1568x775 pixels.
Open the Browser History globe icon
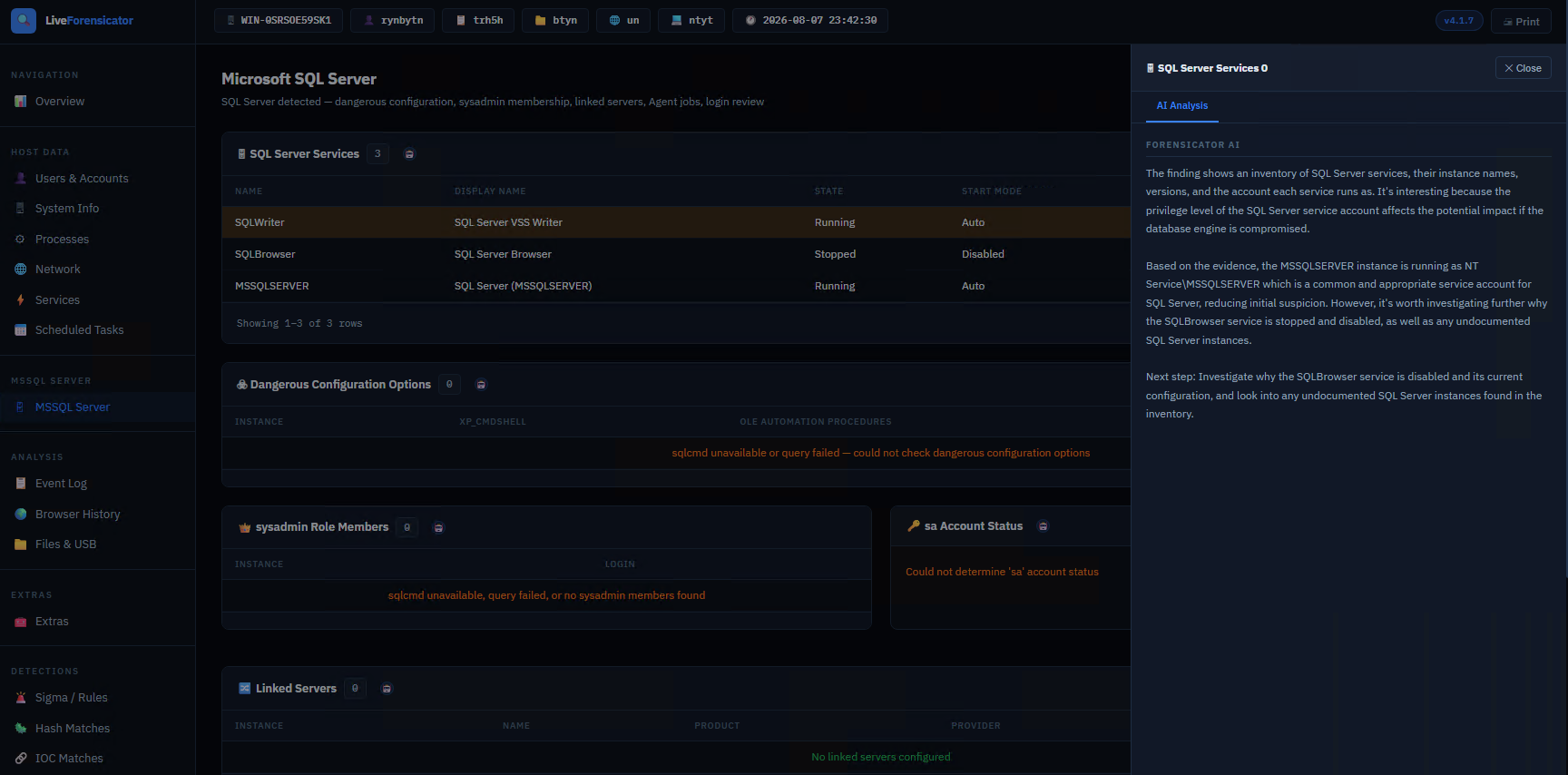point(20,515)
